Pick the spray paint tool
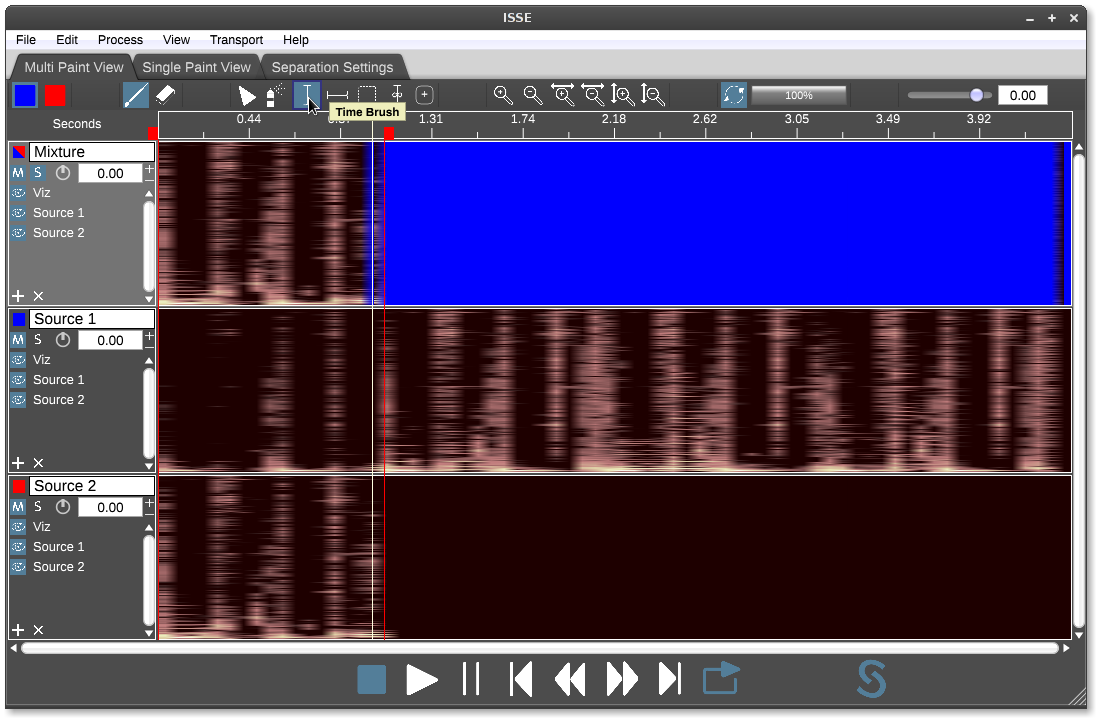1096x718 pixels. click(x=276, y=95)
